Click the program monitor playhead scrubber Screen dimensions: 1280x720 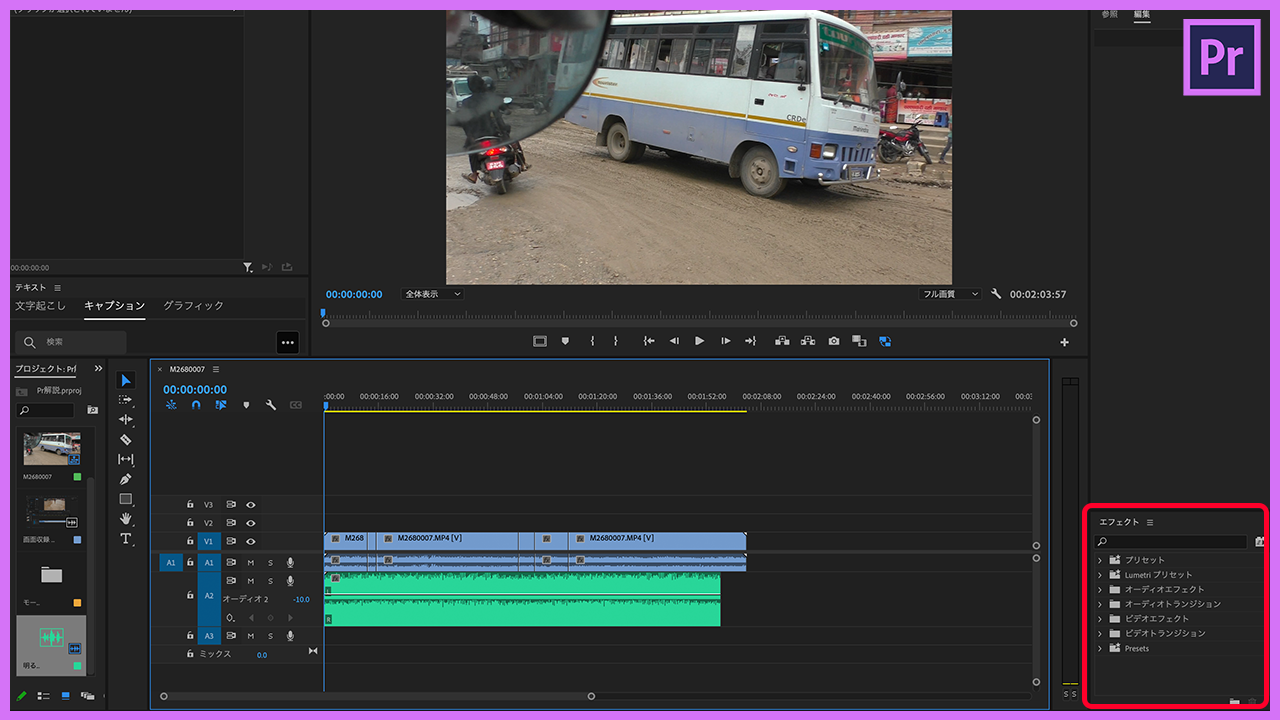point(323,313)
